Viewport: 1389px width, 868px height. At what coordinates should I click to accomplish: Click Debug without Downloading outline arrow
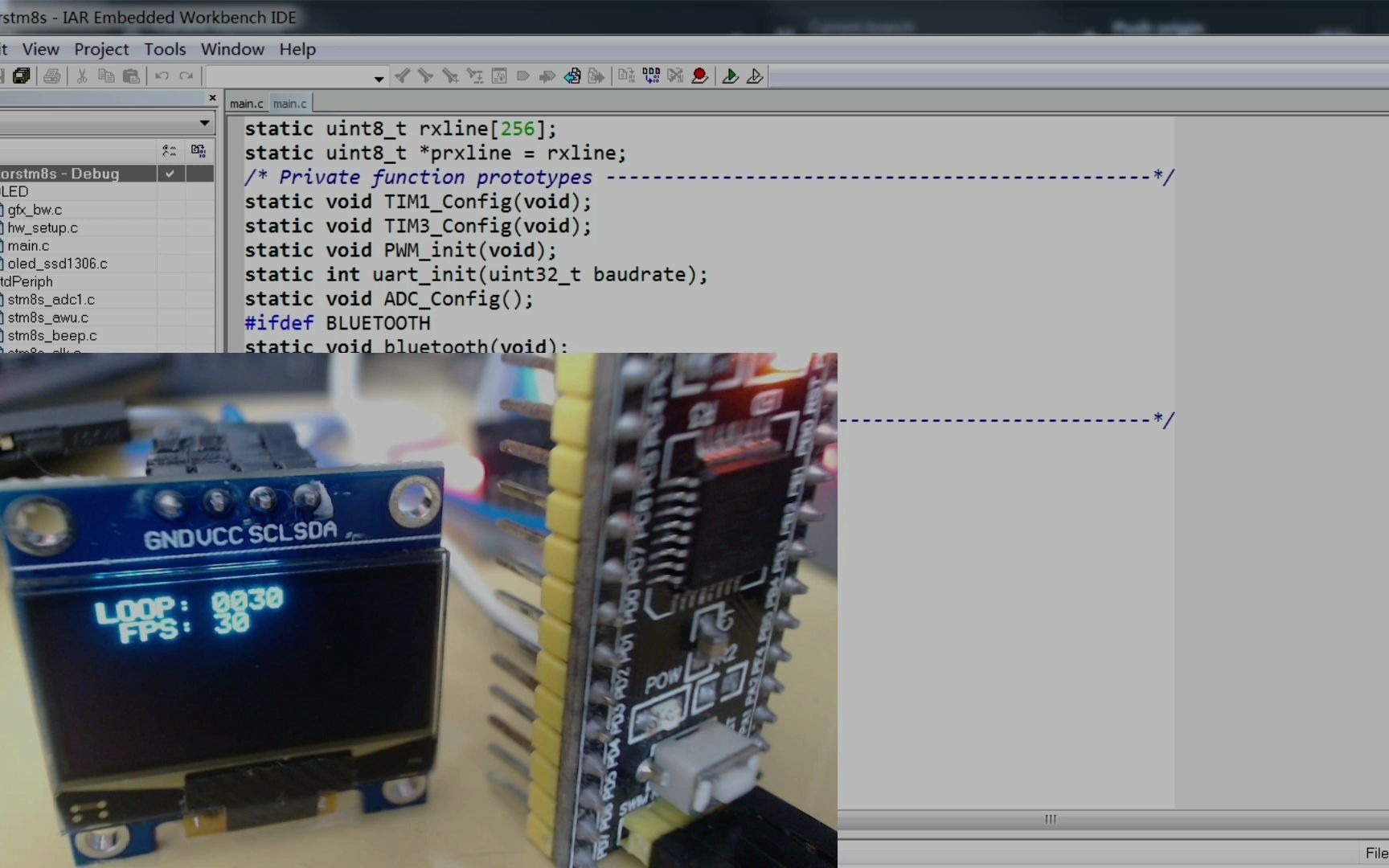pyautogui.click(x=754, y=76)
